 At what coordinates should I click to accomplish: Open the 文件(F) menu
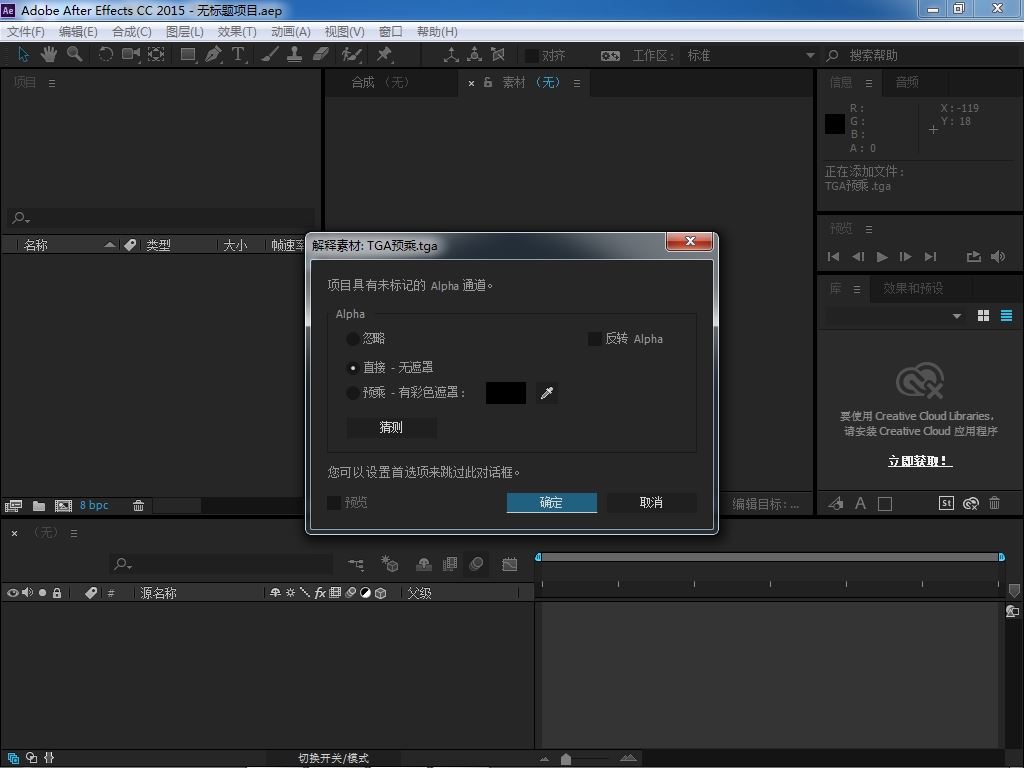click(25, 31)
